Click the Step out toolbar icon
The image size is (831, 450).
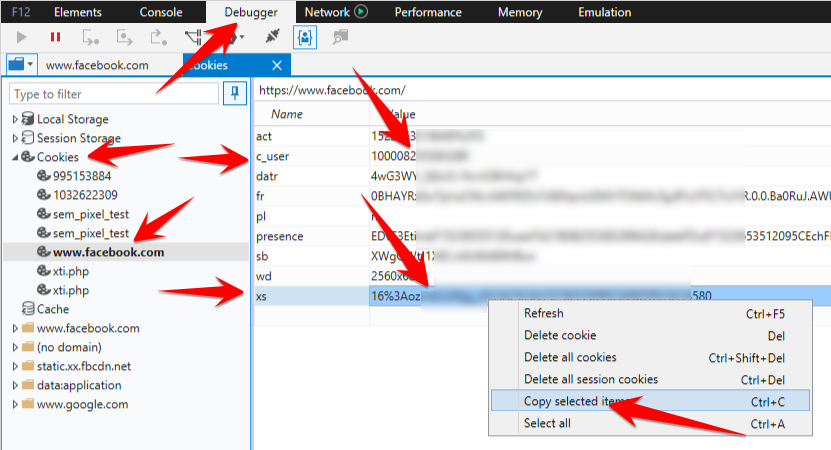(158, 37)
